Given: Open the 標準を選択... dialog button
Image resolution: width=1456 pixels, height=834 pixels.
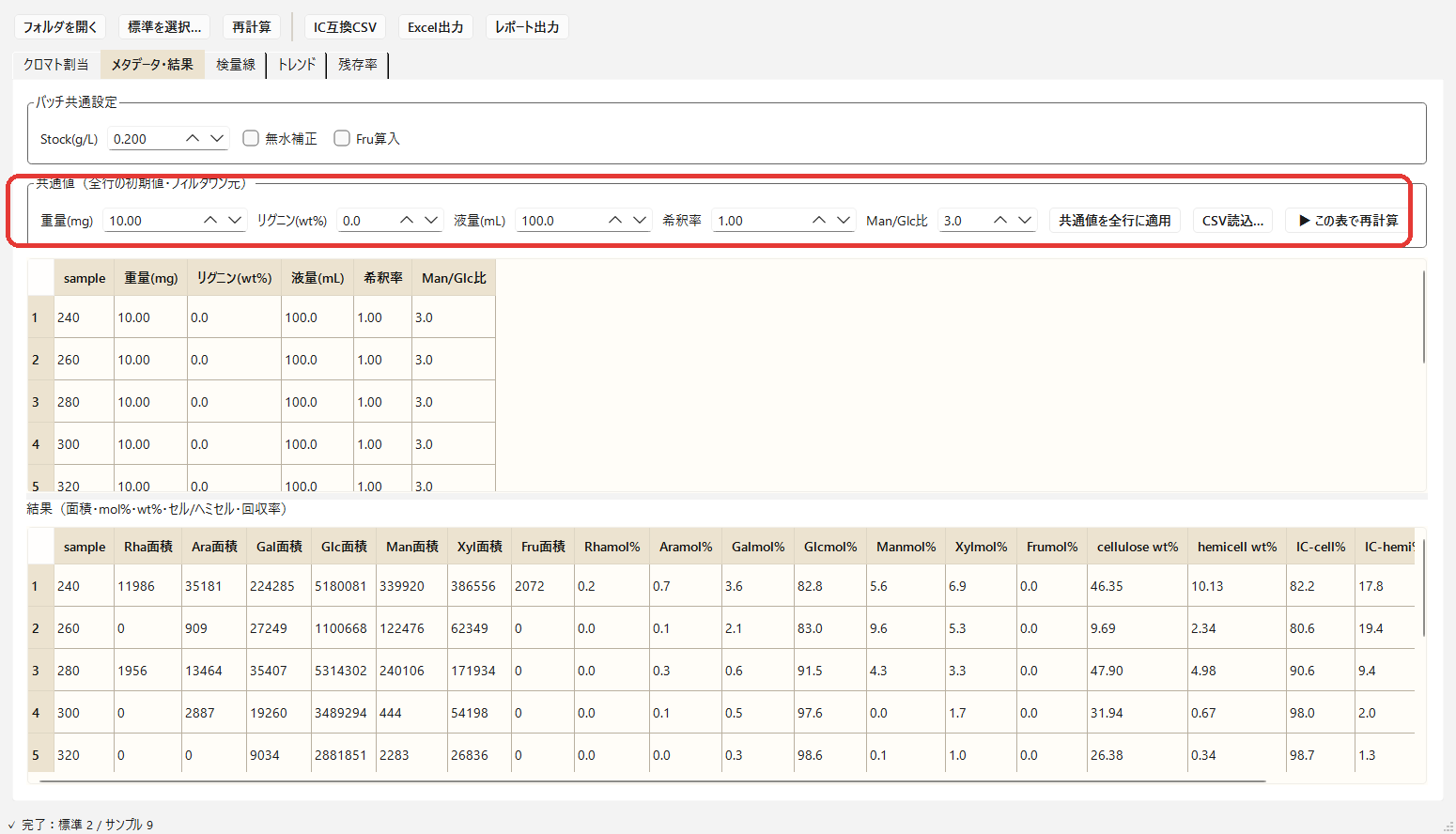Looking at the screenshot, I should (x=164, y=27).
